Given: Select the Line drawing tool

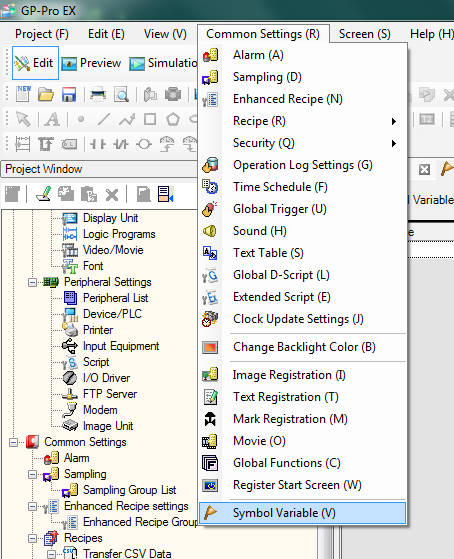Looking at the screenshot, I should click(104, 119).
